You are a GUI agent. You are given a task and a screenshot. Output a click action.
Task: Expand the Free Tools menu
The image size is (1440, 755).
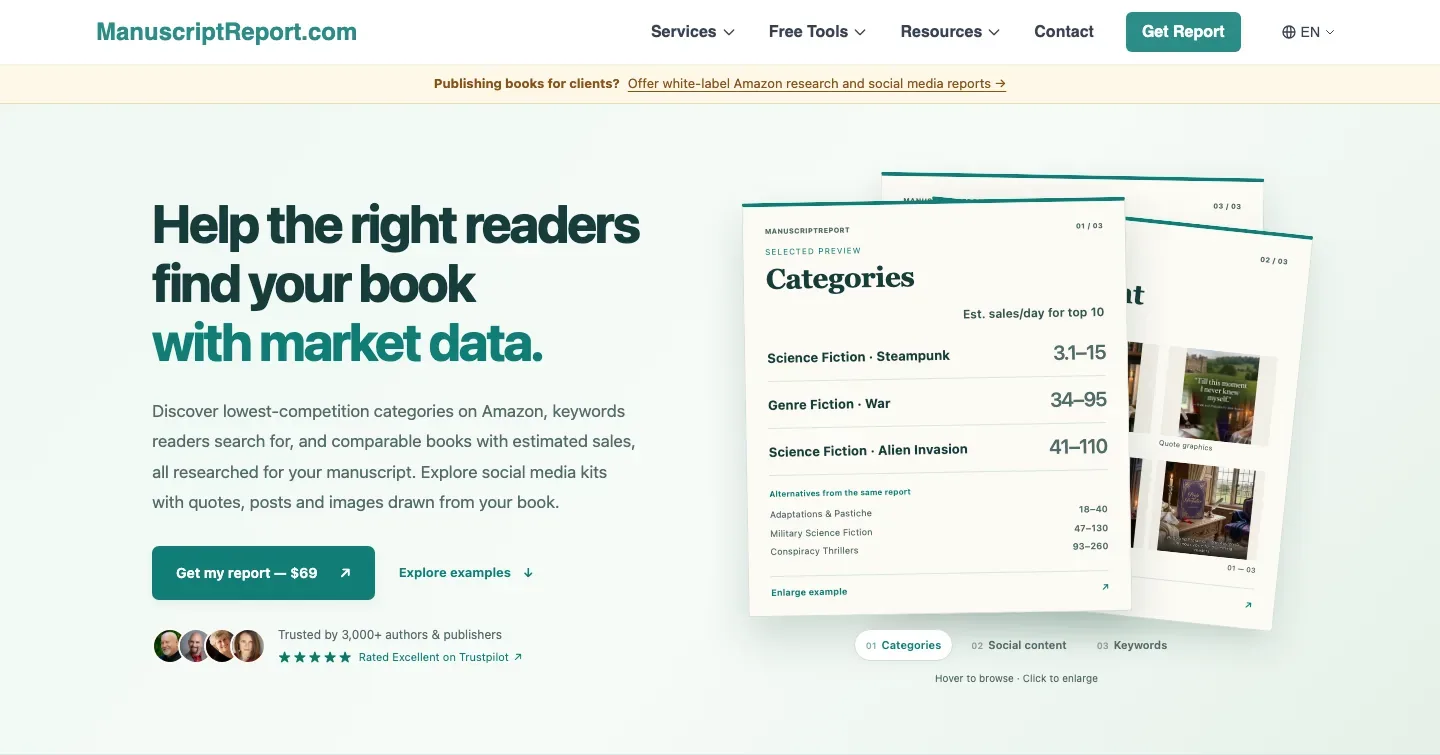[x=817, y=32]
